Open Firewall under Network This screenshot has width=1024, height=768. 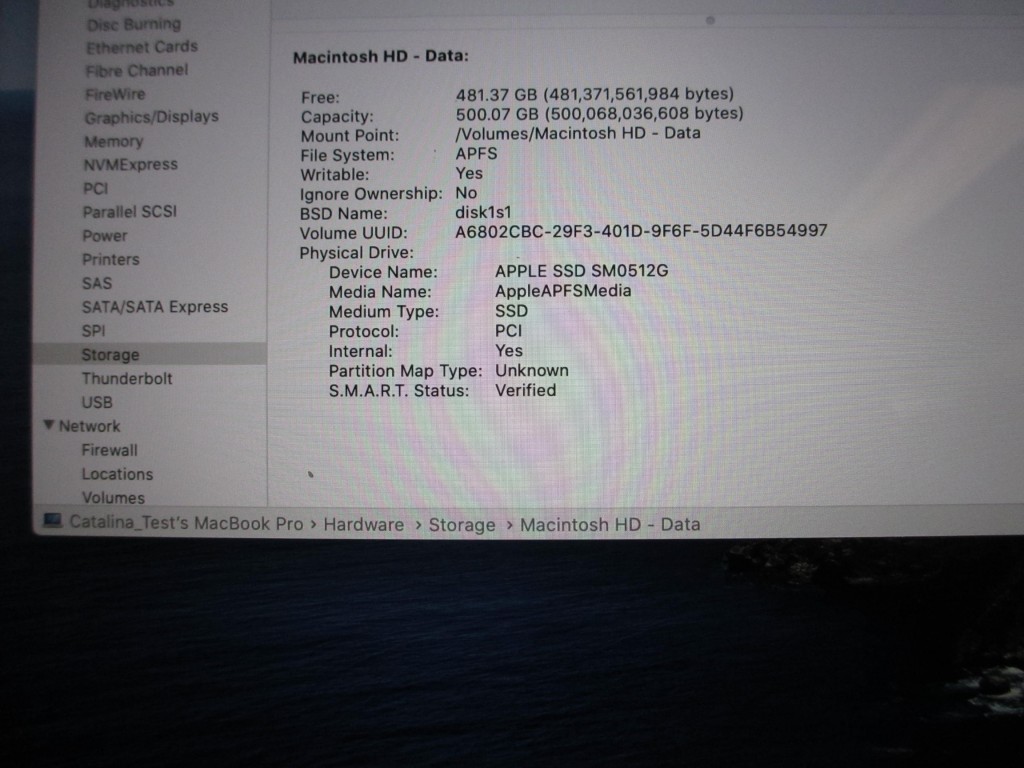(x=109, y=450)
